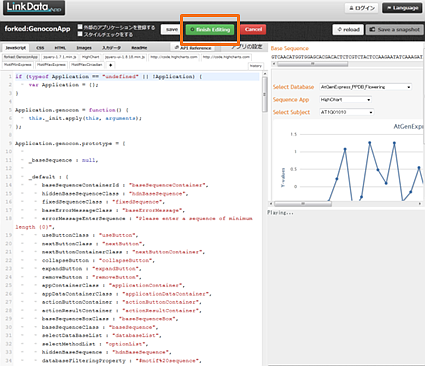
Task: Click the Base Sequence horizontal scrollbar thumb
Action: click(312, 64)
